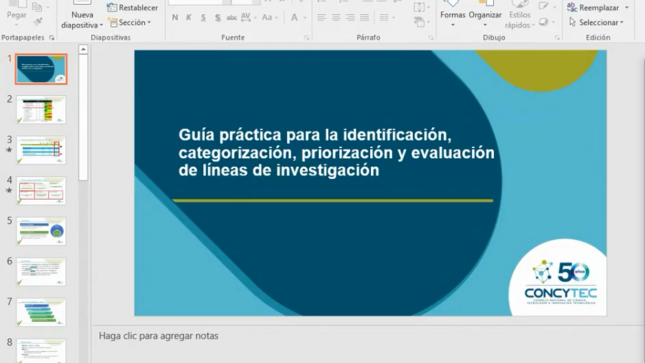Select slide 5 thumbnail
This screenshot has height=363, width=645.
[x=41, y=231]
